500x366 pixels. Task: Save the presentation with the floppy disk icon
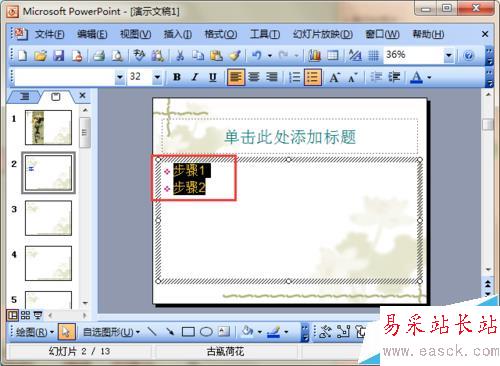(x=59, y=56)
